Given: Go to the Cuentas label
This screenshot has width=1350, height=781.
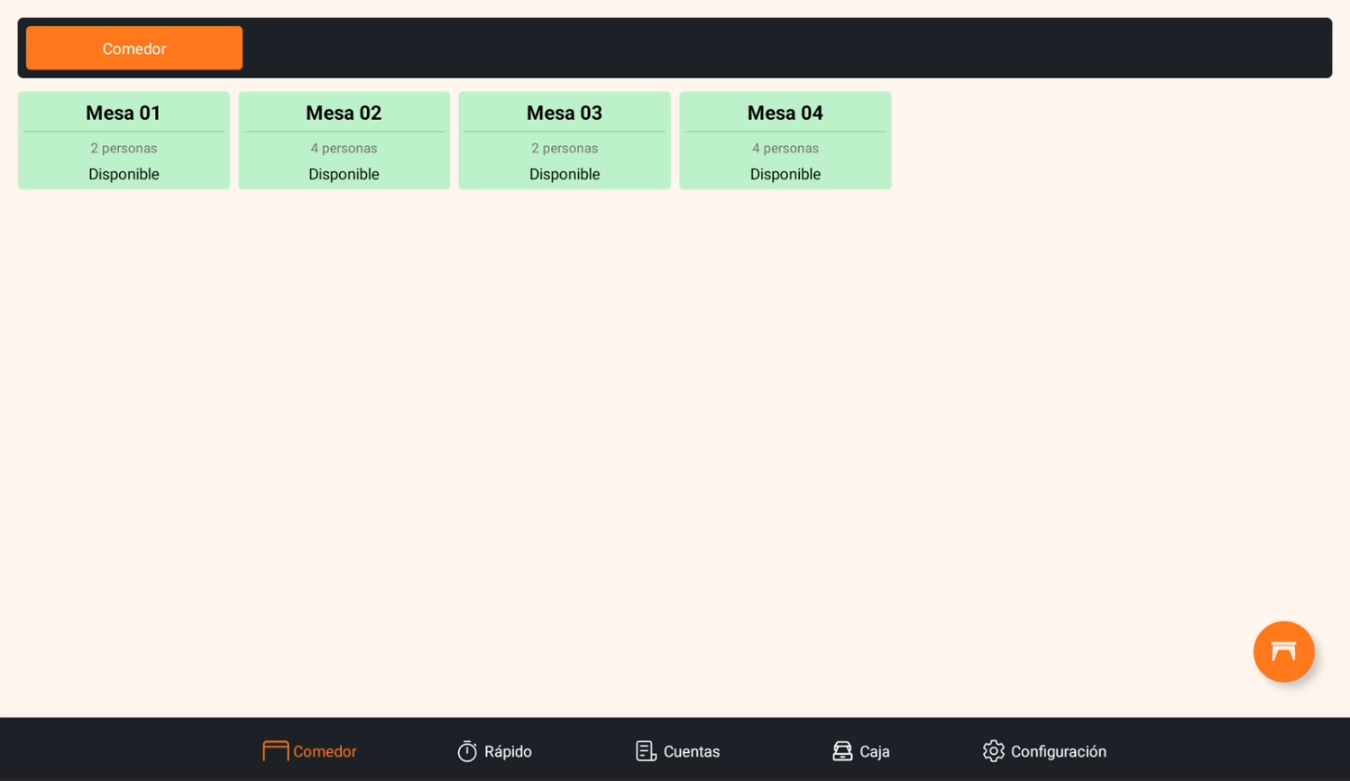Looking at the screenshot, I should point(692,752).
